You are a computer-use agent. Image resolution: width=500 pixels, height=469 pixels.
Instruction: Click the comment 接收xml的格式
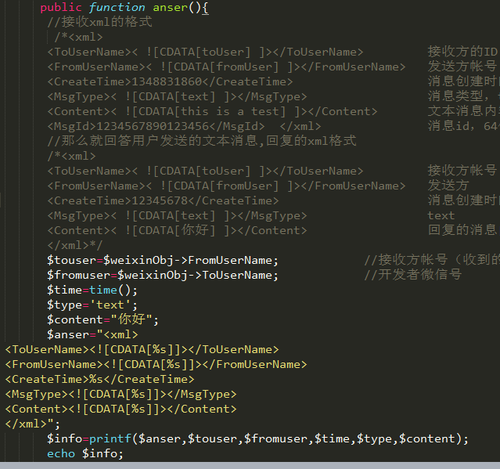click(99, 22)
